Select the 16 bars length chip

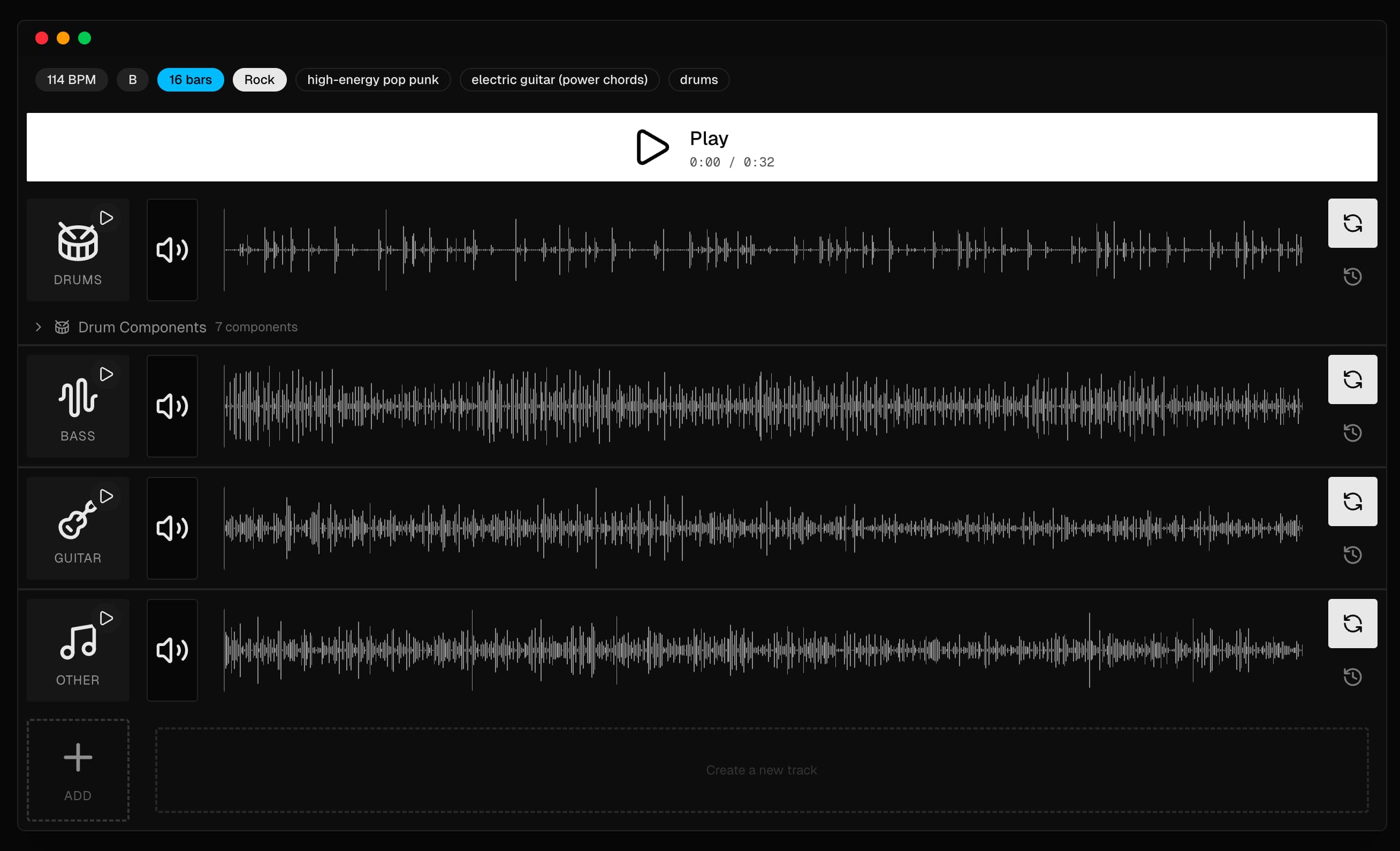[x=191, y=80]
